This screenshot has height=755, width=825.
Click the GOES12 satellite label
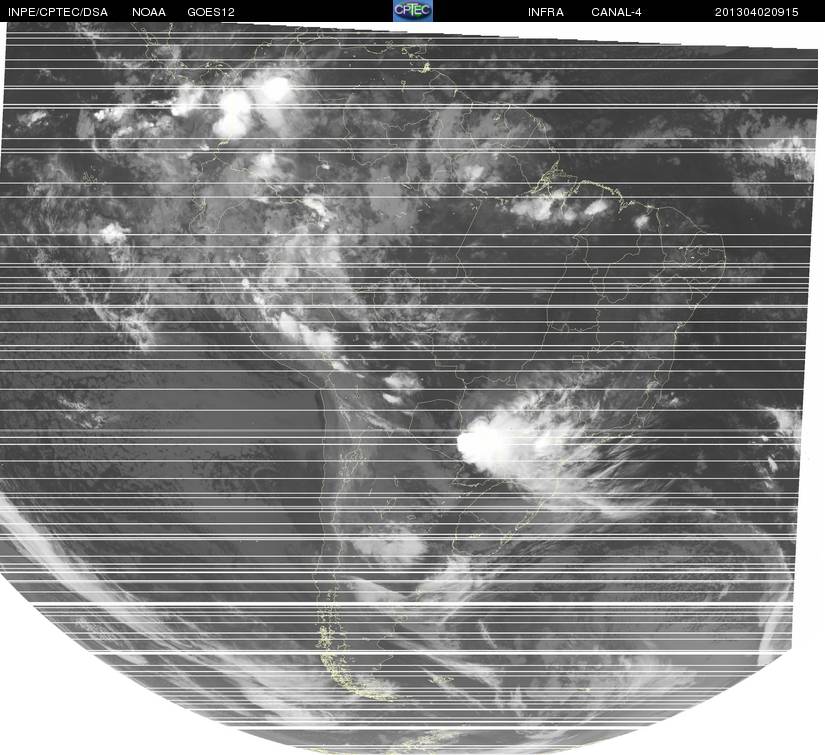pyautogui.click(x=211, y=12)
